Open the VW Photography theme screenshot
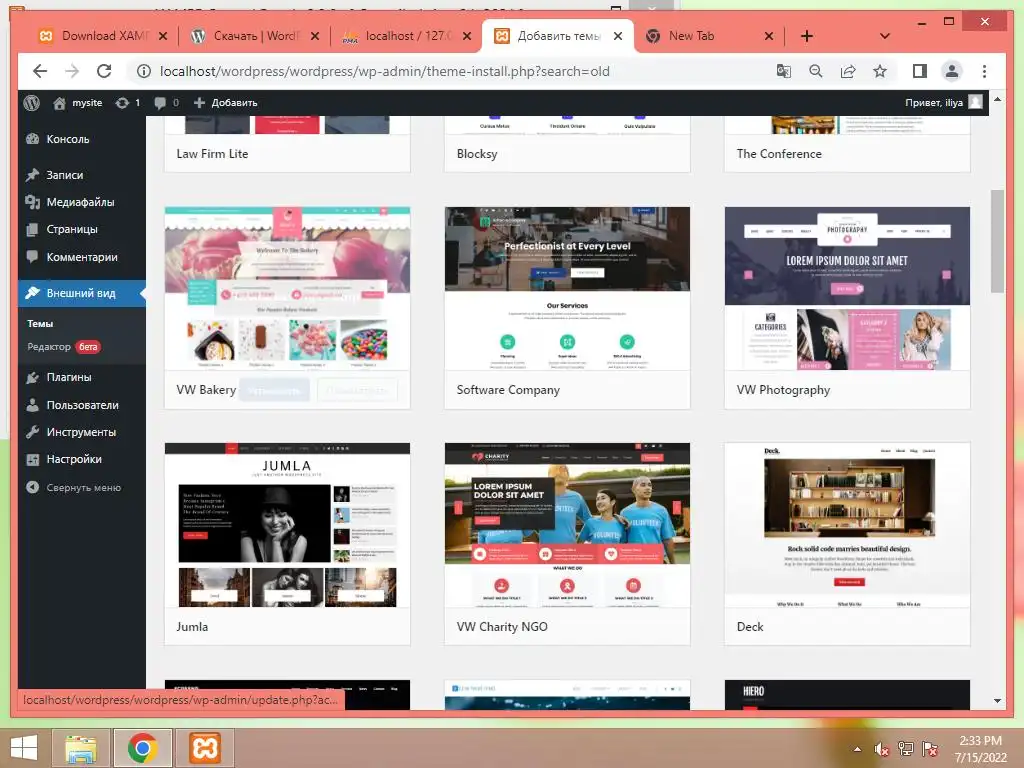 [847, 288]
